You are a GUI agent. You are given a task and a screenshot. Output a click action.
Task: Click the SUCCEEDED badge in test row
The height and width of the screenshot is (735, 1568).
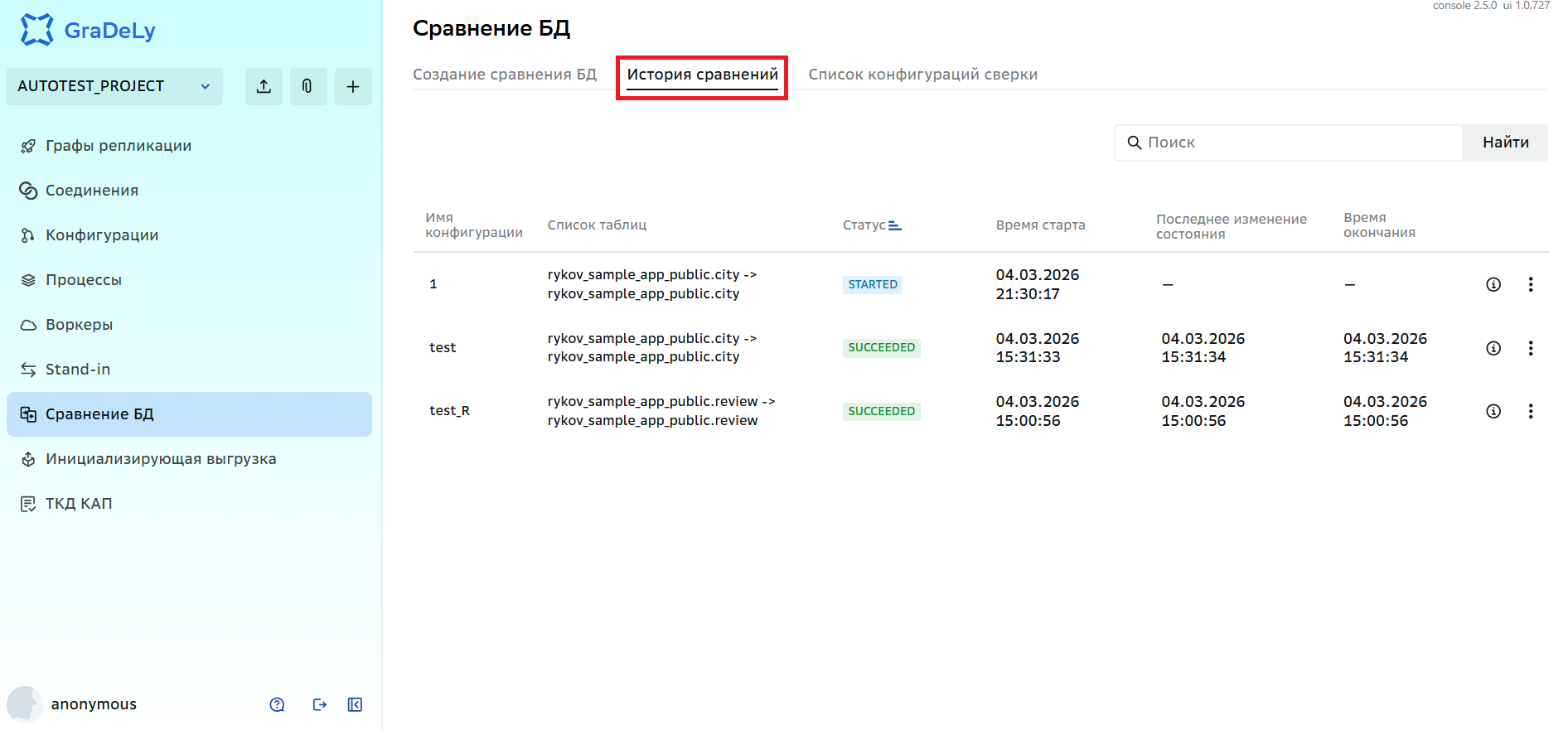click(882, 347)
